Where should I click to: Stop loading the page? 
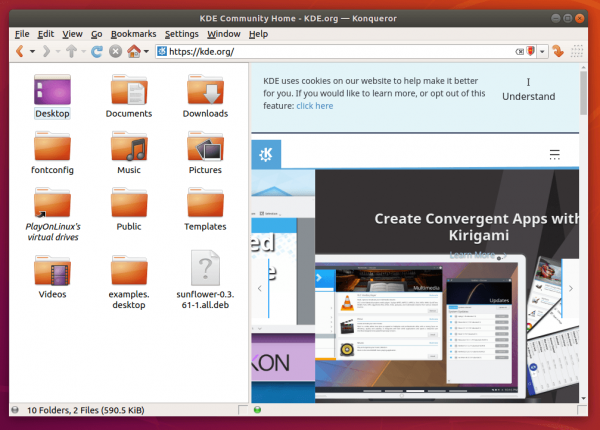pos(115,51)
